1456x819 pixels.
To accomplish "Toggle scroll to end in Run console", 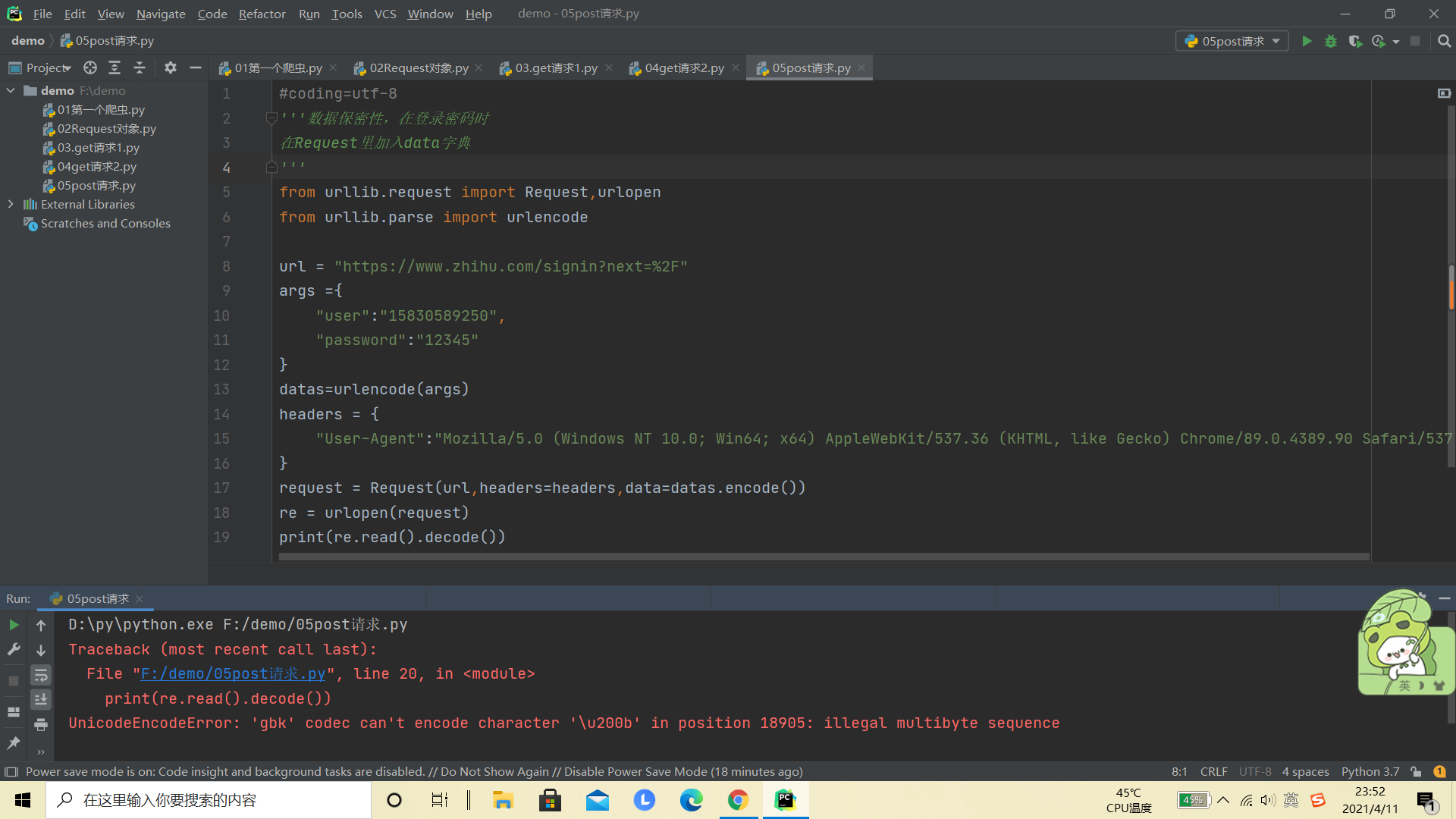I will coord(41,699).
